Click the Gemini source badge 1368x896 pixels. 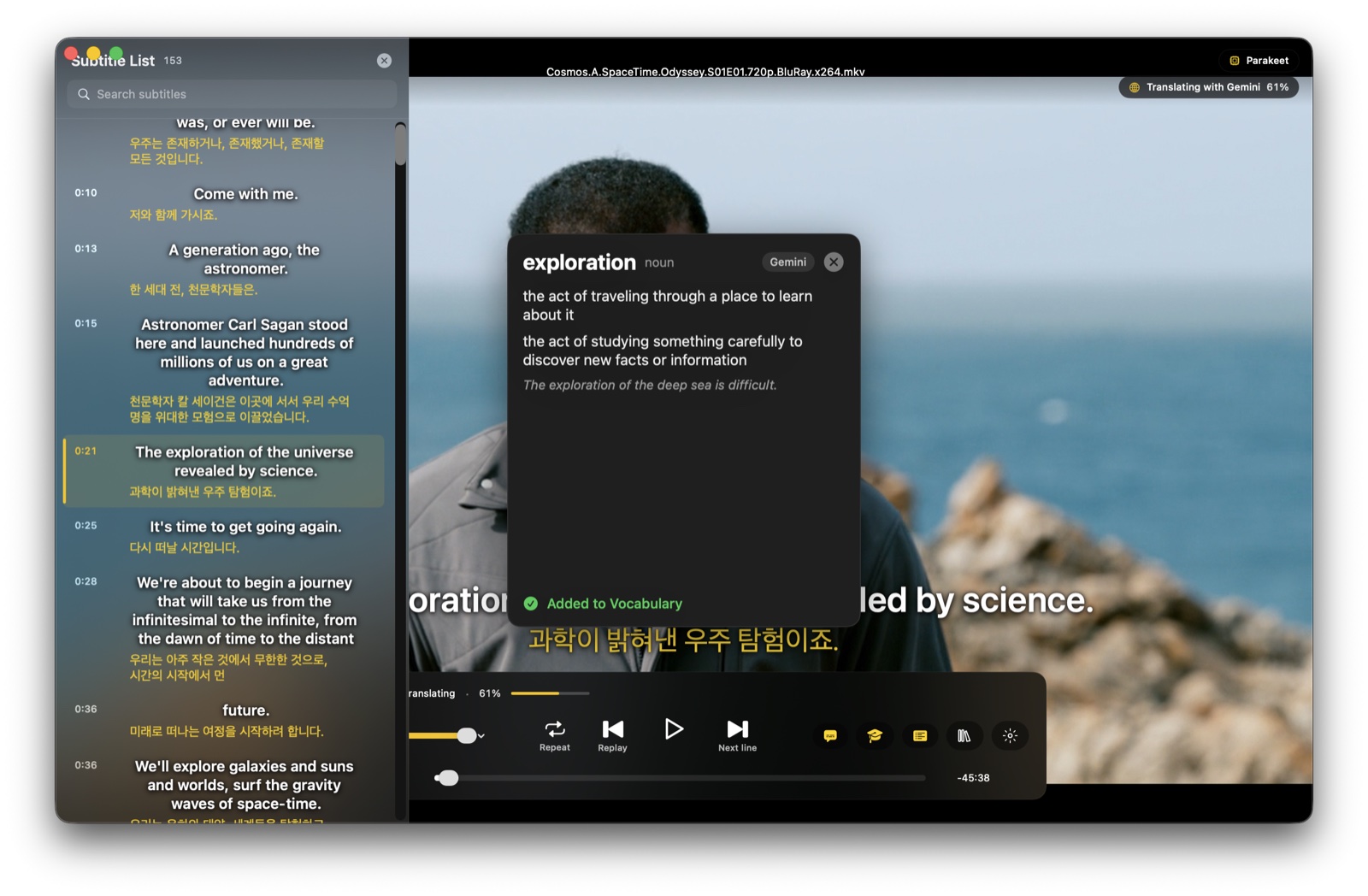pos(787,262)
